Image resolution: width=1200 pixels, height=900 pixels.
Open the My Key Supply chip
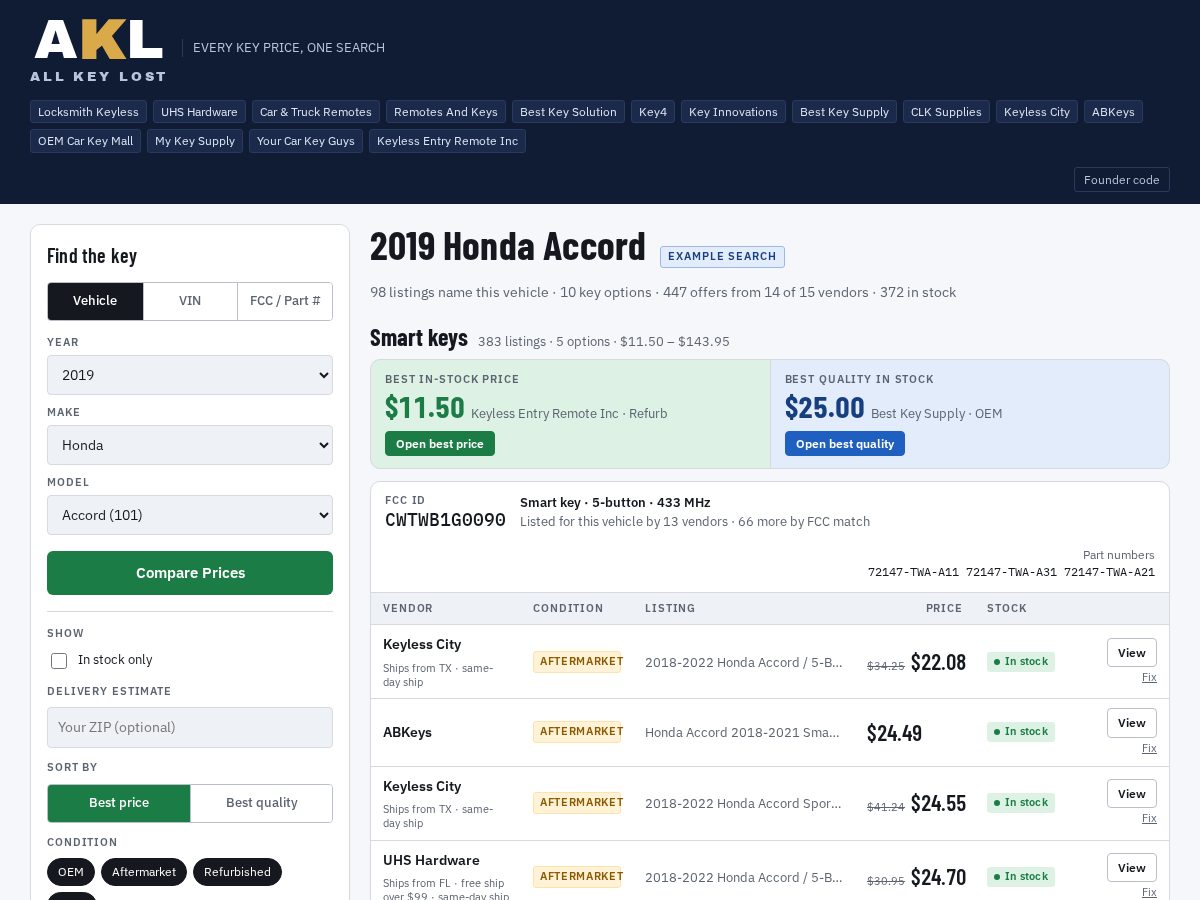click(195, 141)
